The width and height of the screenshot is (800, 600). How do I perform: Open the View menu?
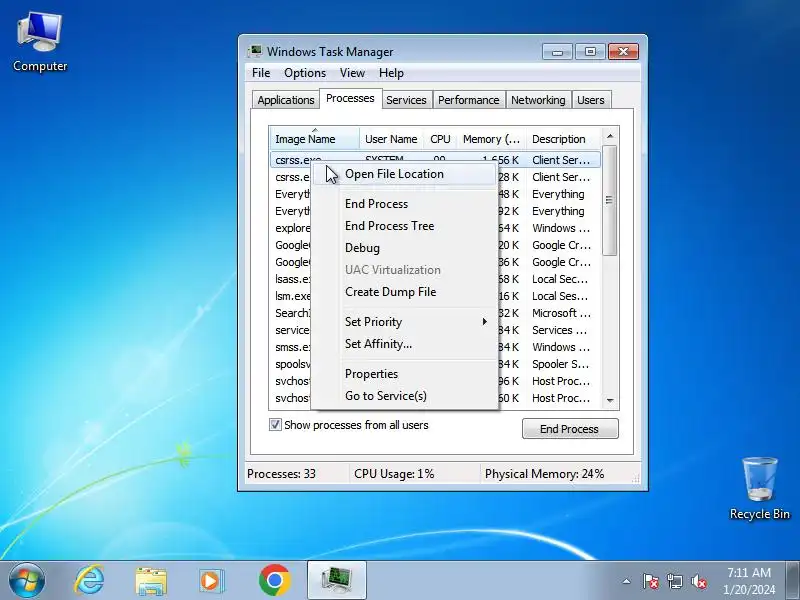(x=352, y=73)
